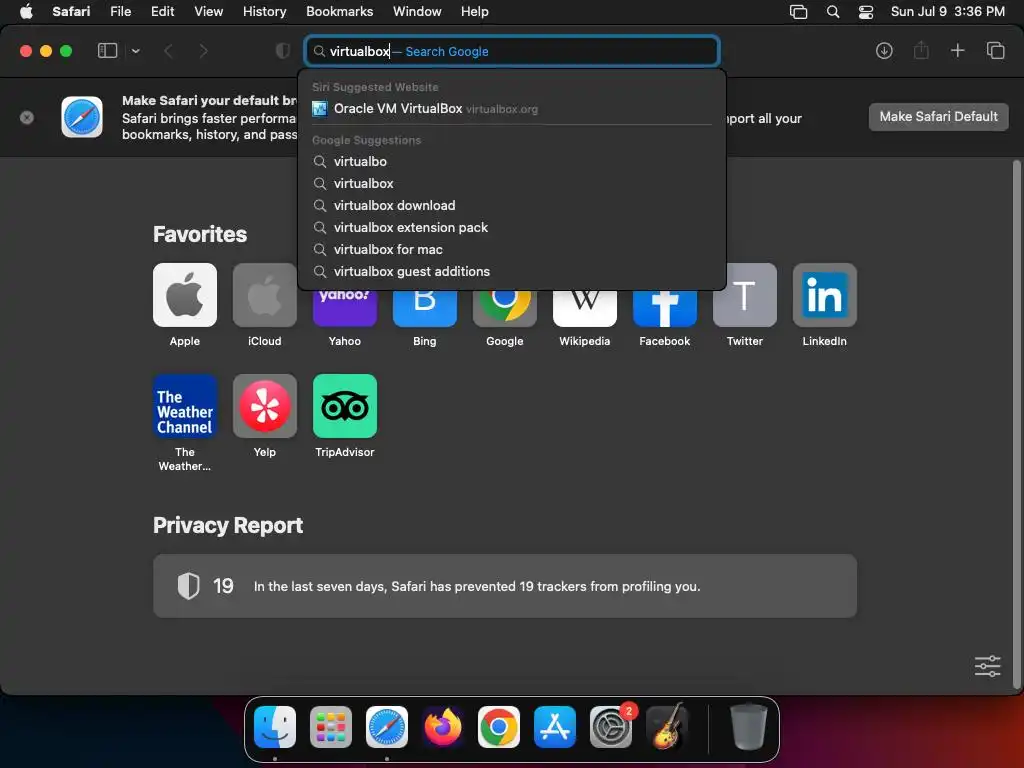Image resolution: width=1024 pixels, height=768 pixels.
Task: Open the Edit menu
Action: (162, 11)
